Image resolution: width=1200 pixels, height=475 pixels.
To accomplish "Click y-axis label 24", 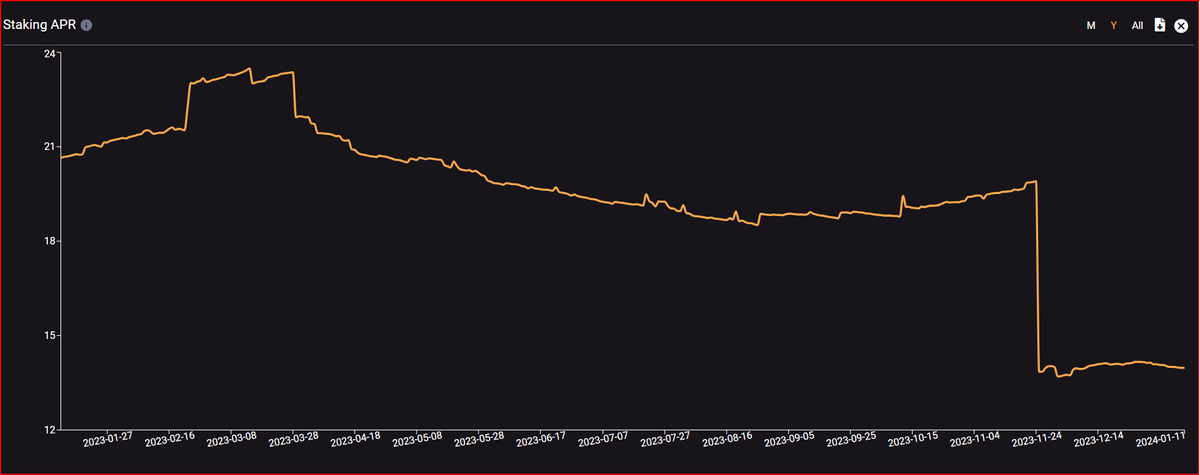I will pyautogui.click(x=50, y=53).
